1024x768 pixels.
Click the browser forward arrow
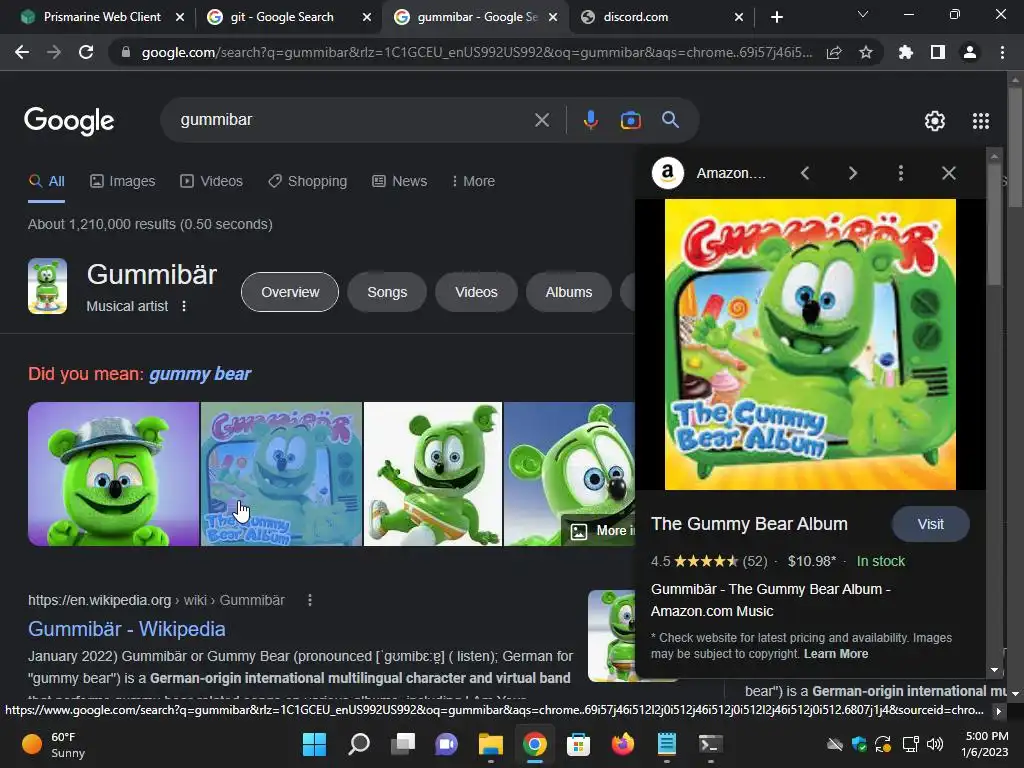(x=54, y=52)
